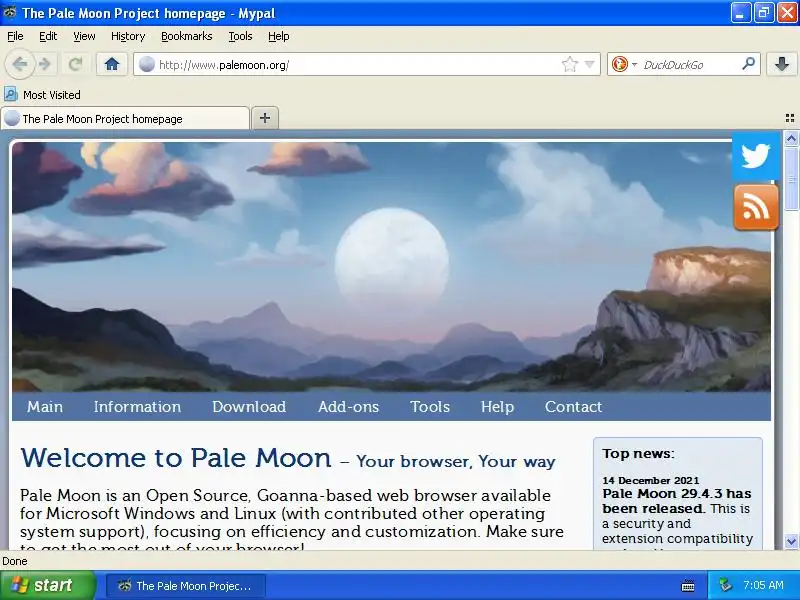Show all tabs with the grid icon

point(790,118)
